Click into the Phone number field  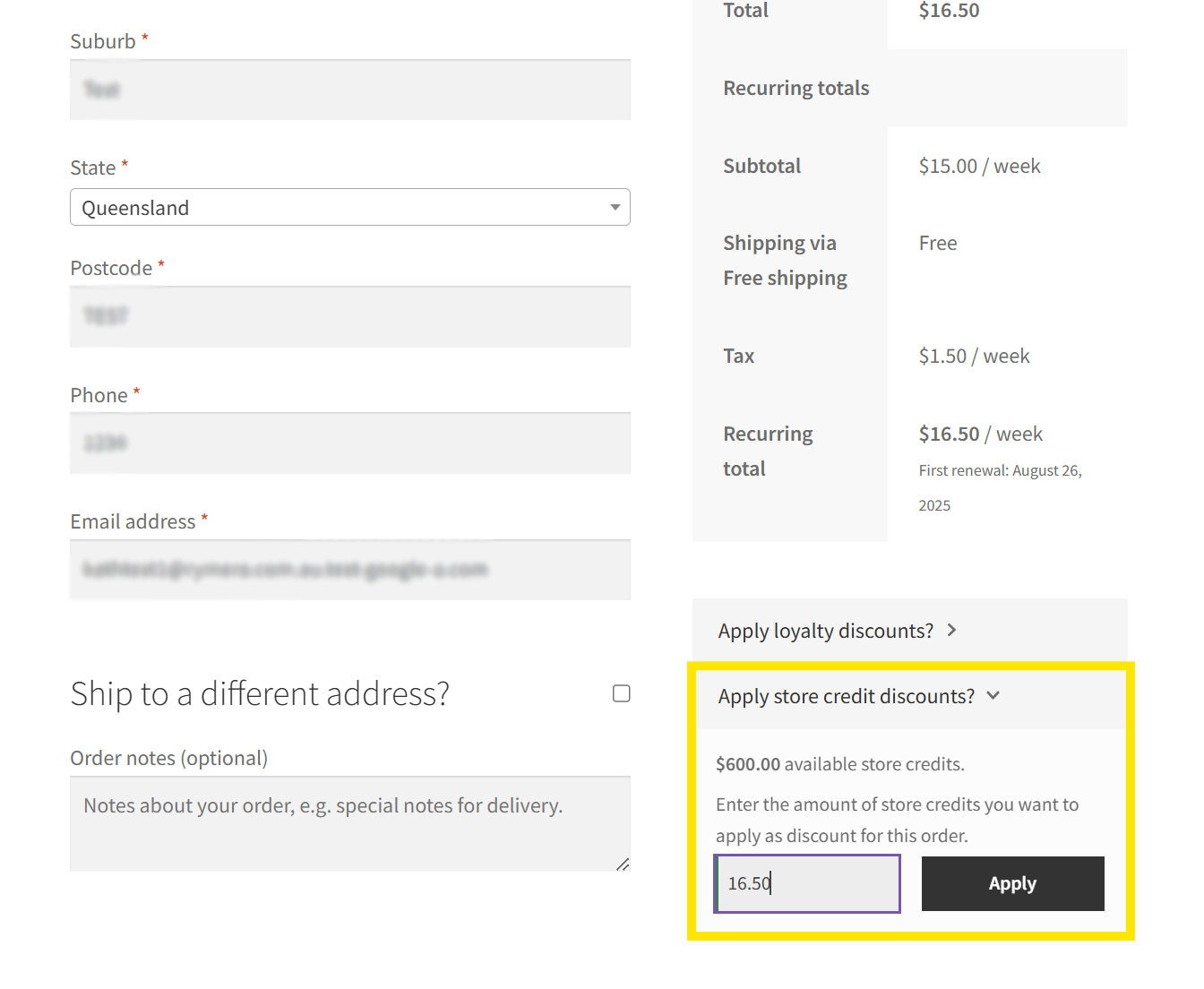349,443
